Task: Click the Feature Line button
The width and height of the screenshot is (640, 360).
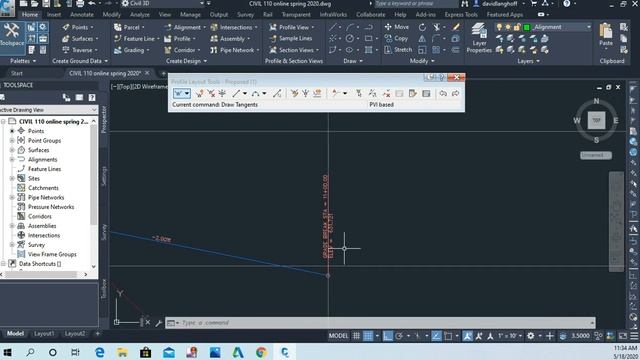Action: click(137, 38)
